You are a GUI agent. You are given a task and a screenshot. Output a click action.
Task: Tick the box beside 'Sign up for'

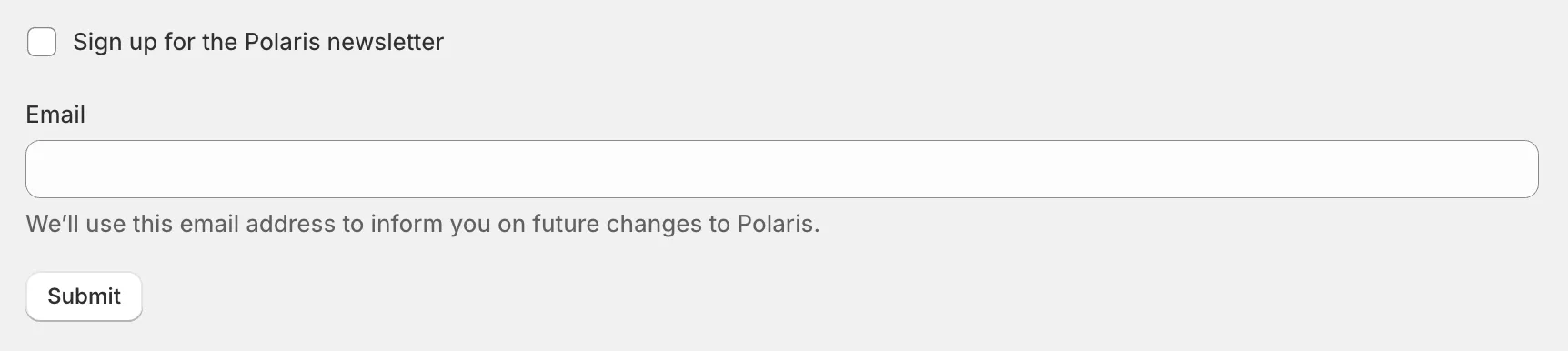click(x=42, y=42)
